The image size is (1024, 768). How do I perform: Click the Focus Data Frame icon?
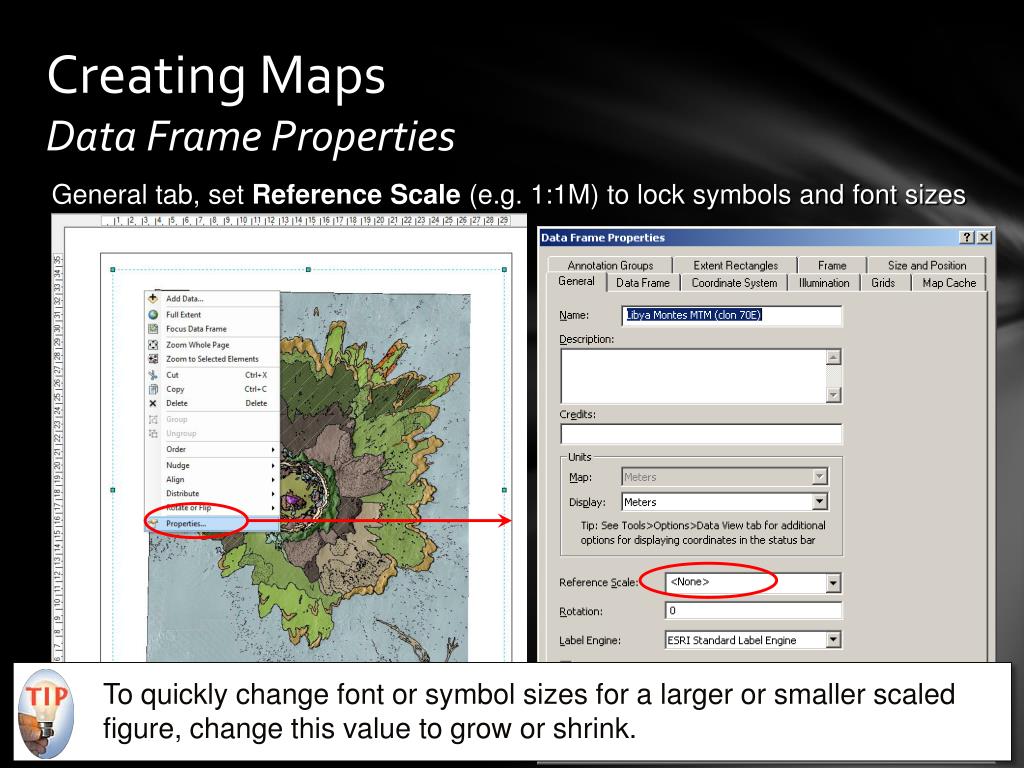153,329
